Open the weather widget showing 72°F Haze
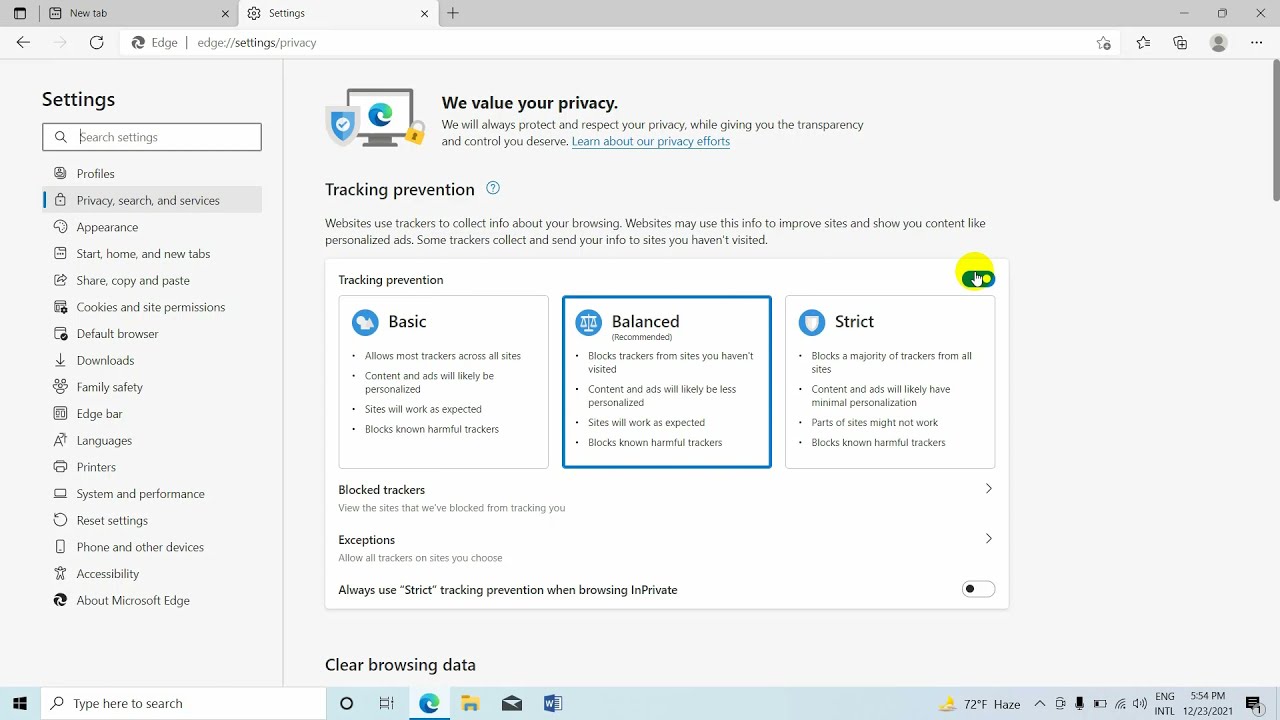This screenshot has width=1280, height=720. (x=980, y=704)
